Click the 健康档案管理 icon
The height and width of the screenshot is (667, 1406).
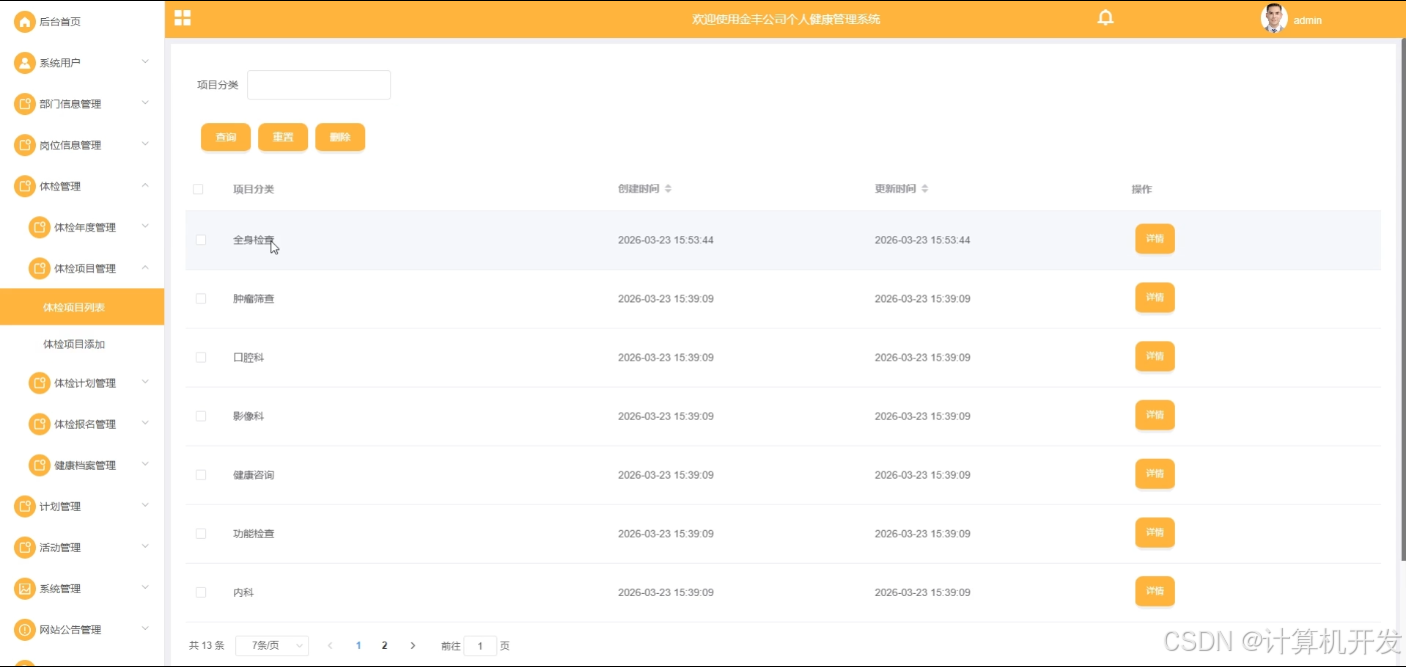coord(39,465)
